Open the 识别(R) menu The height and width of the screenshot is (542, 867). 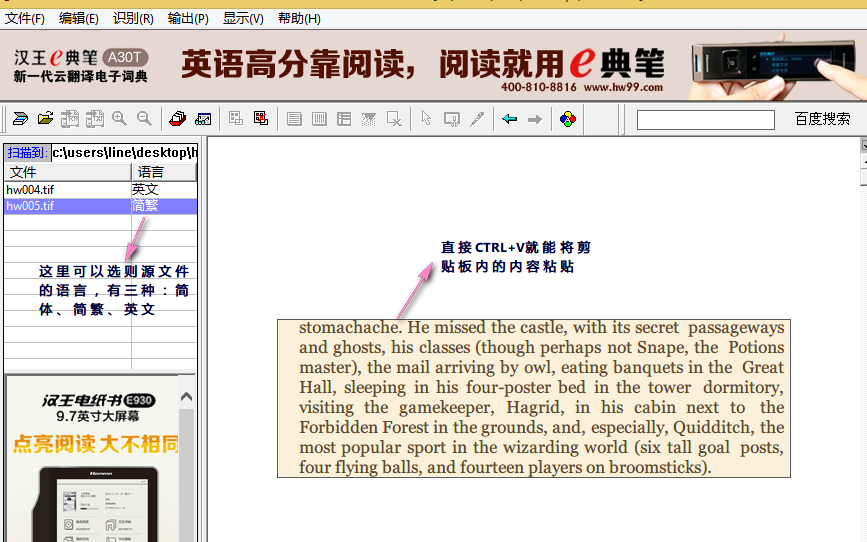click(x=133, y=19)
